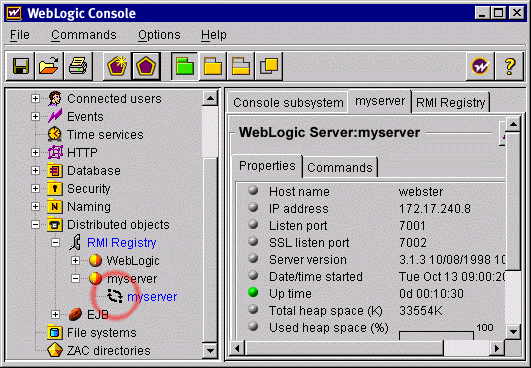
Task: Collapse the Distributed objects node
Action: 35,224
